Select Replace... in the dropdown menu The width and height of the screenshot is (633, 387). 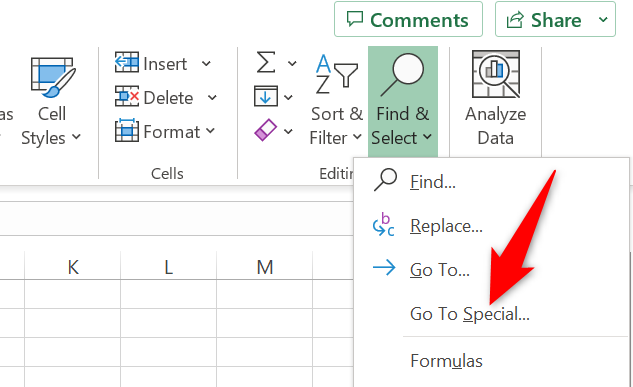[x=446, y=226]
